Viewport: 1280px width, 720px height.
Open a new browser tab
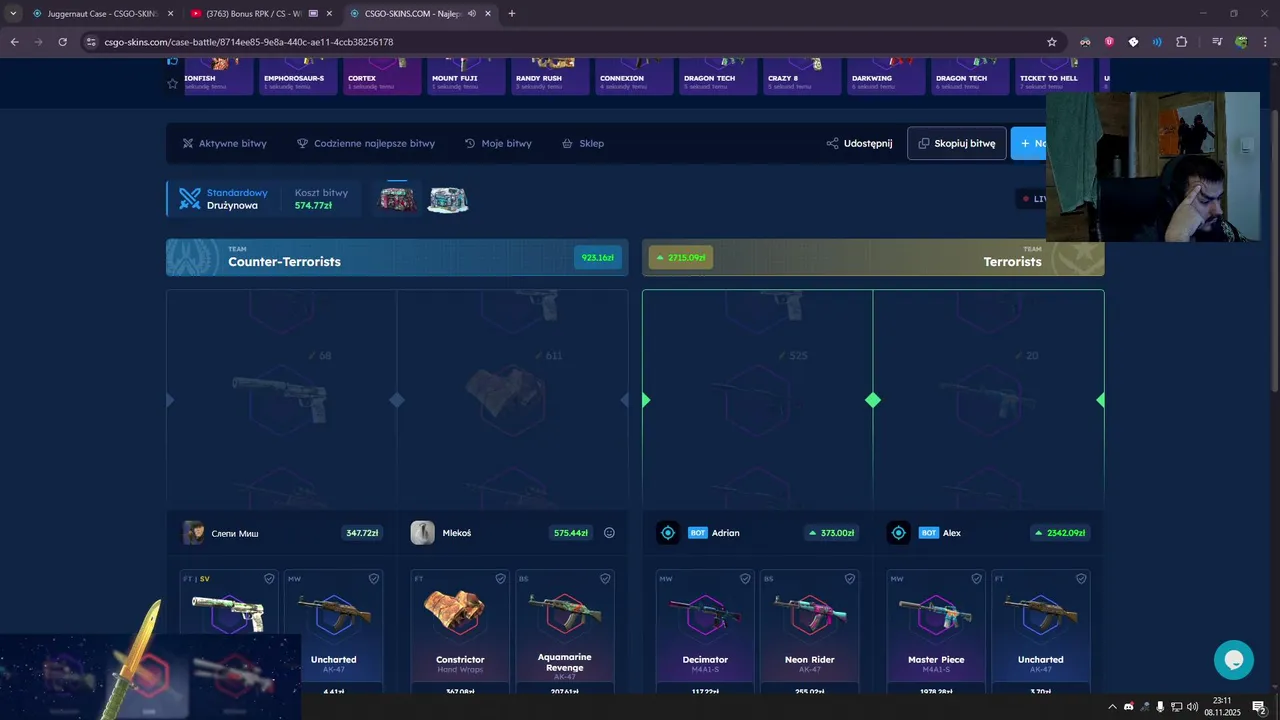[x=512, y=13]
